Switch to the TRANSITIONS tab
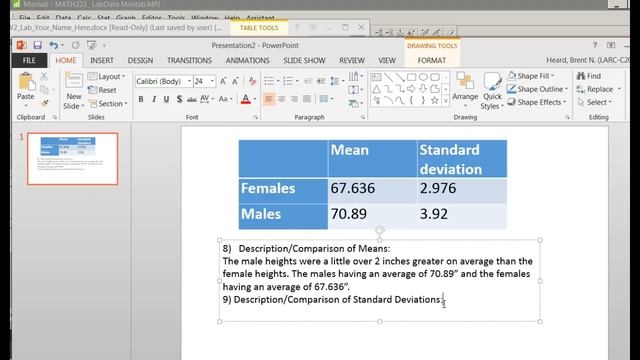 pyautogui.click(x=189, y=60)
